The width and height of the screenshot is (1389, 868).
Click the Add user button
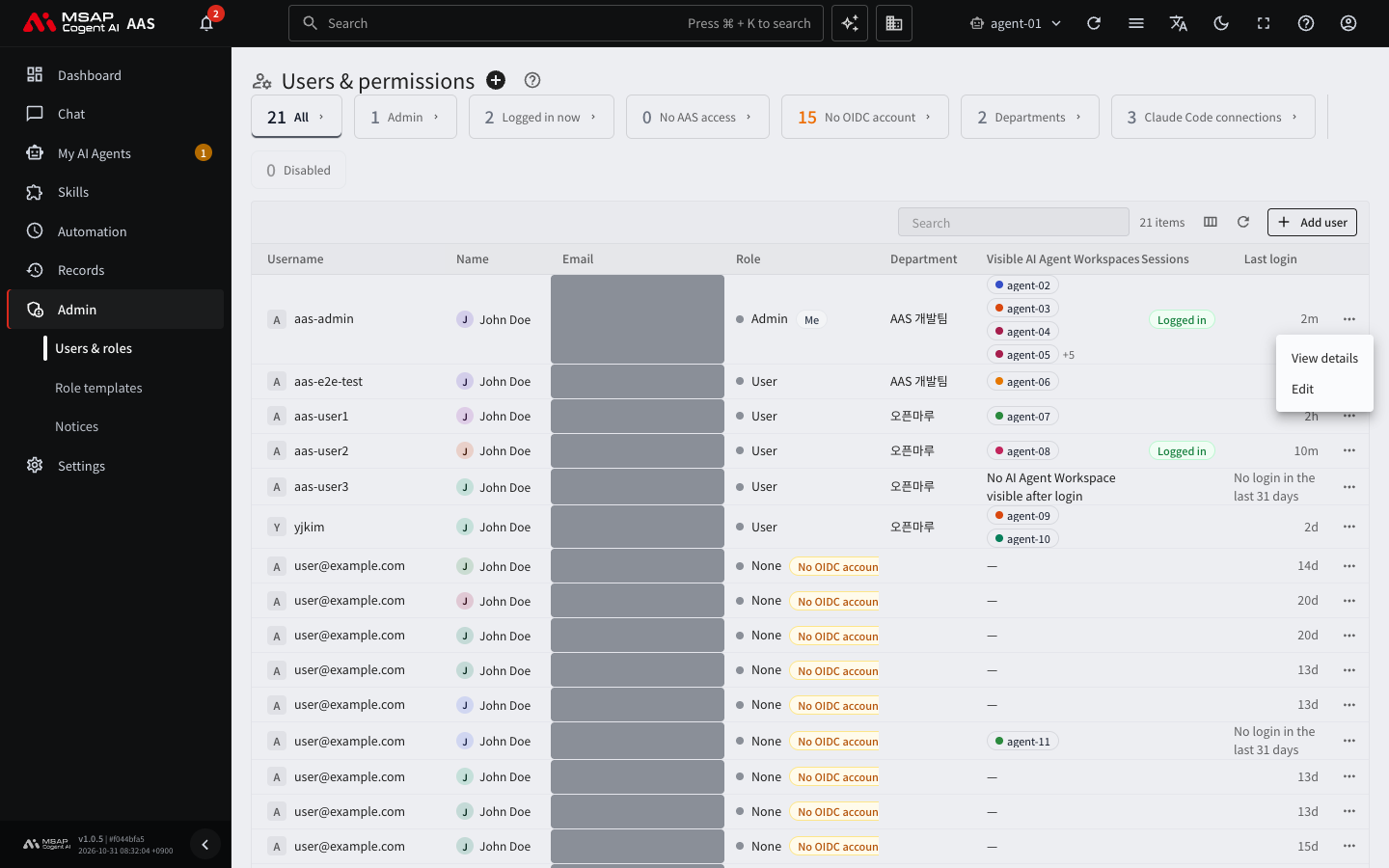tap(1312, 222)
